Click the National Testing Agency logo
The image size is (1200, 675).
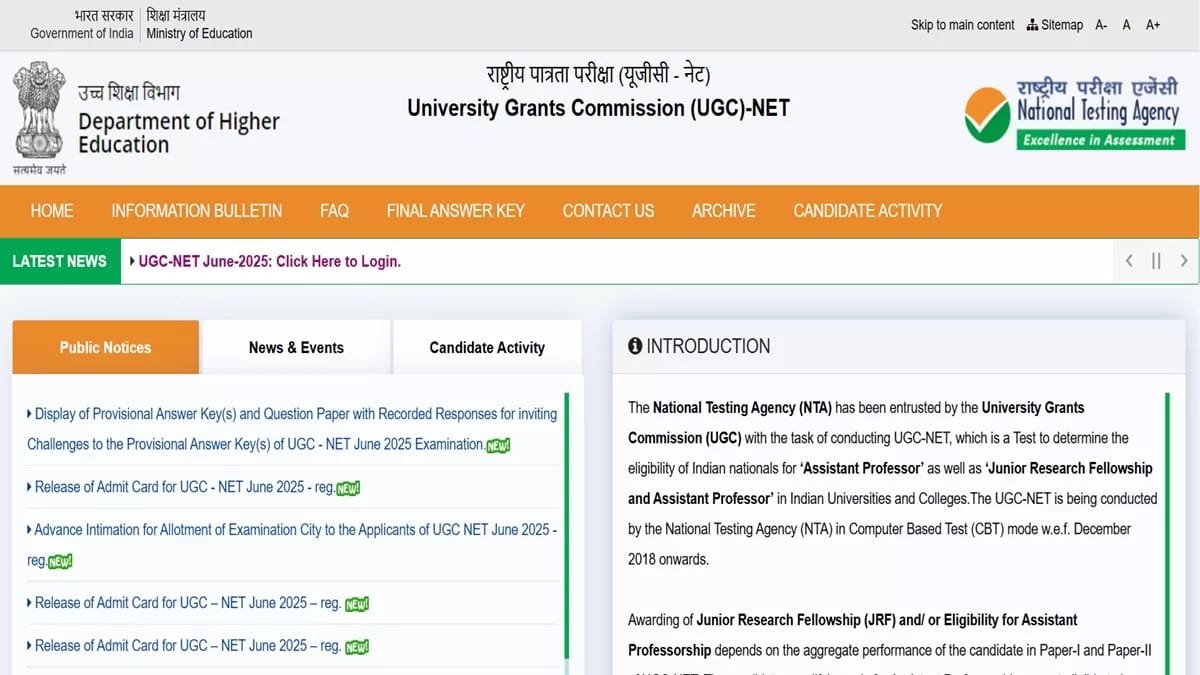point(1074,114)
